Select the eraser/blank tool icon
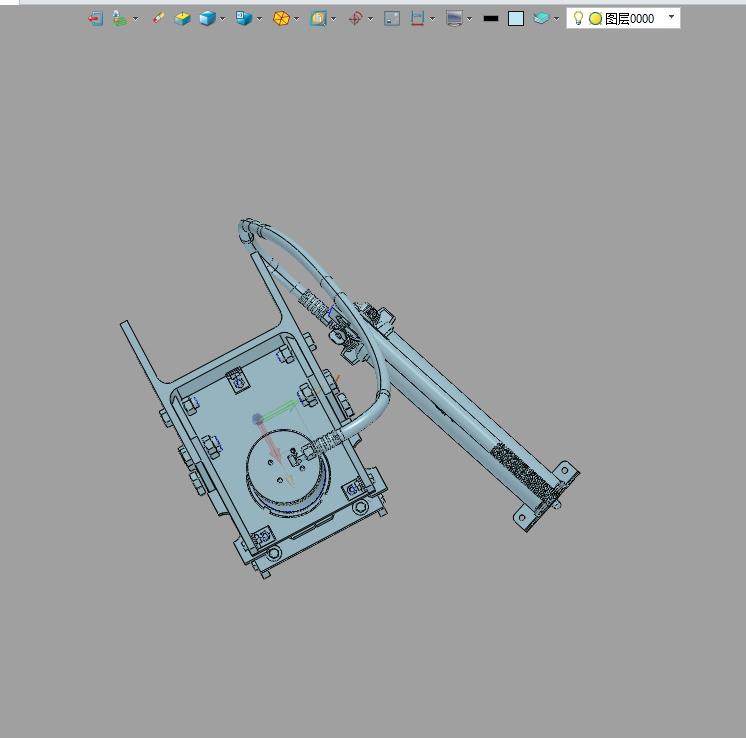This screenshot has height=738, width=746. 158,18
